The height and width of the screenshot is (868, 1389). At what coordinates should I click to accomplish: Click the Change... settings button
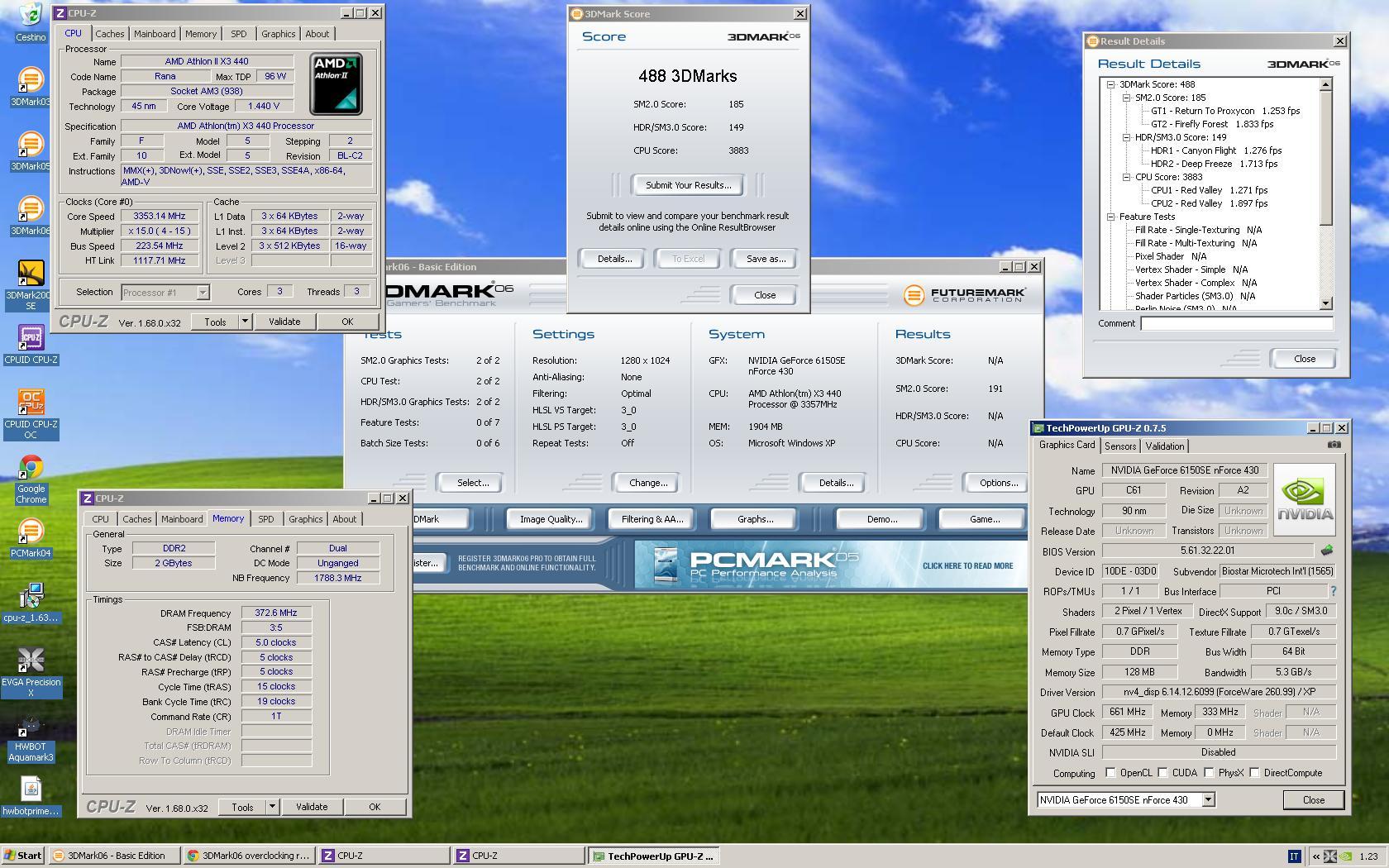tap(648, 483)
